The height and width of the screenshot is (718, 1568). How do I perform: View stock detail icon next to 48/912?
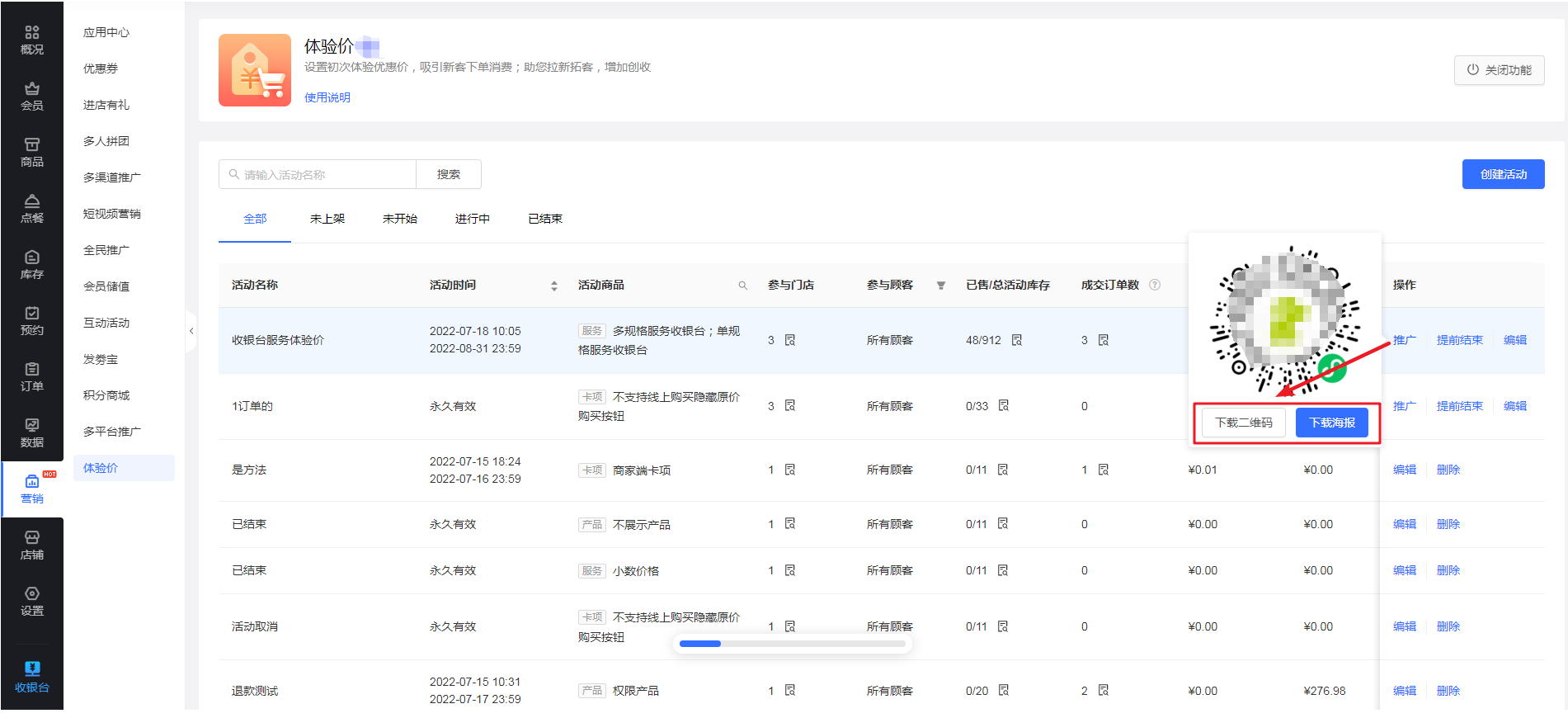pos(1017,340)
